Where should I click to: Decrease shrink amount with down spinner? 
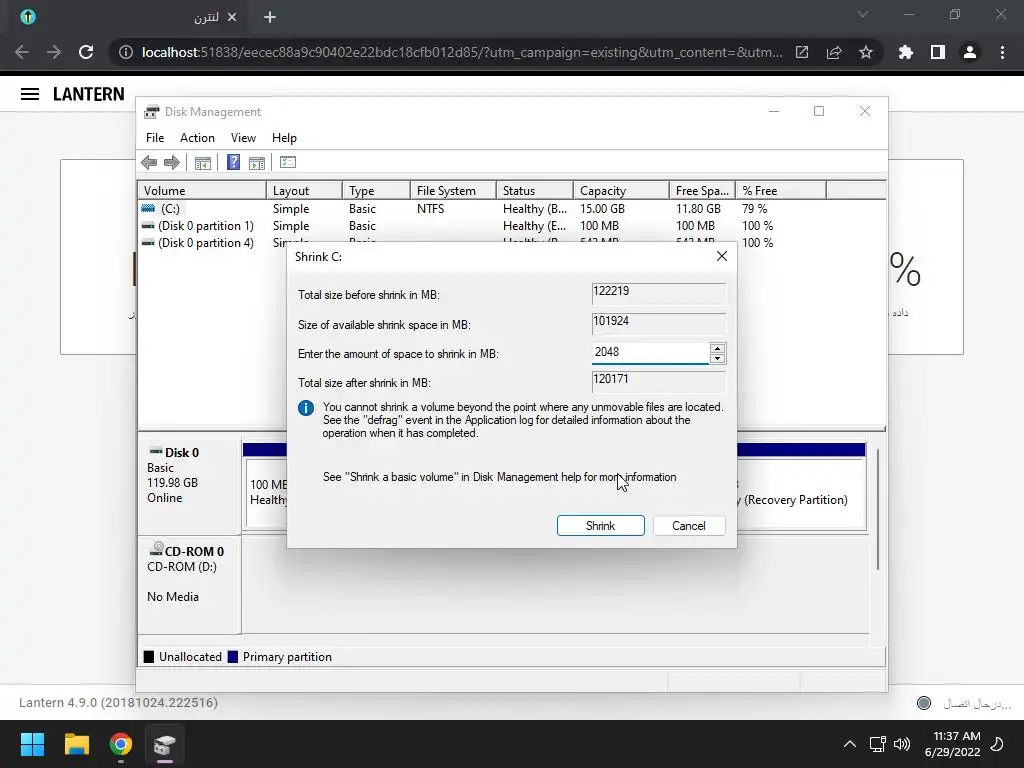point(717,359)
